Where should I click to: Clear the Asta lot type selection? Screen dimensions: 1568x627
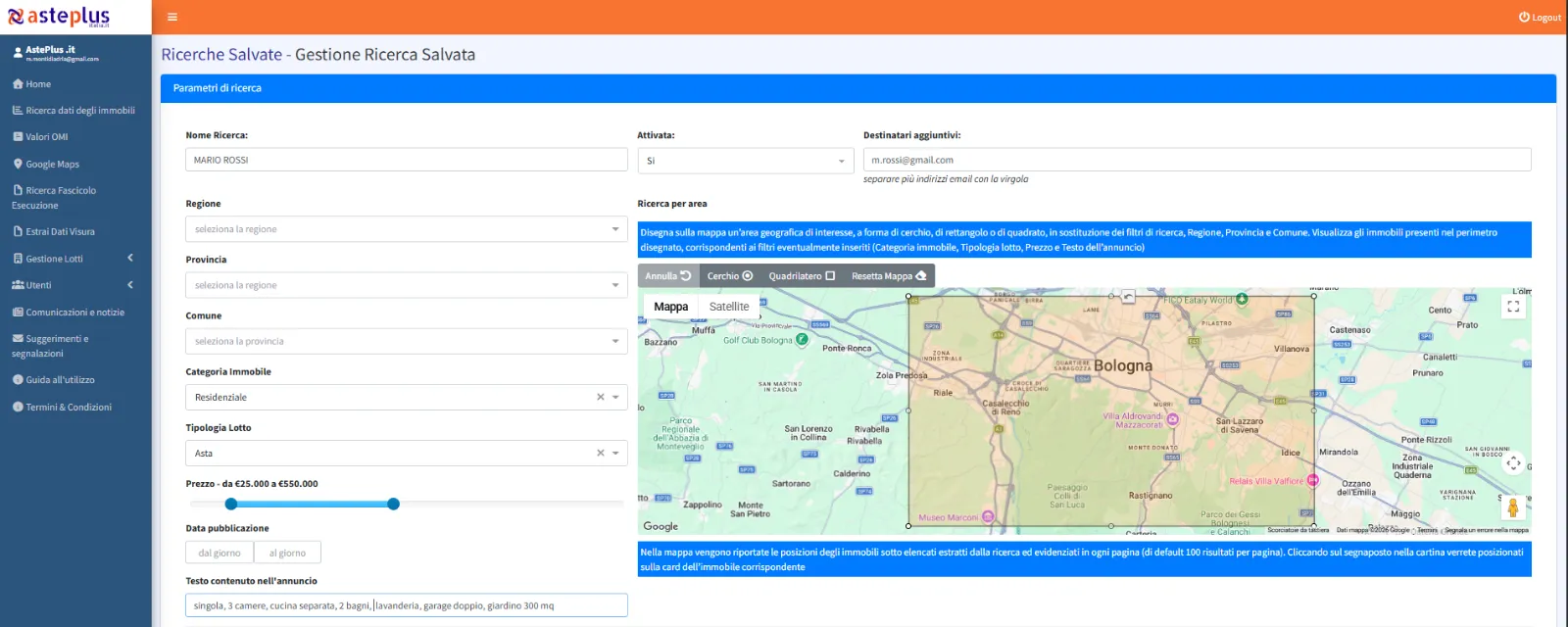[601, 453]
